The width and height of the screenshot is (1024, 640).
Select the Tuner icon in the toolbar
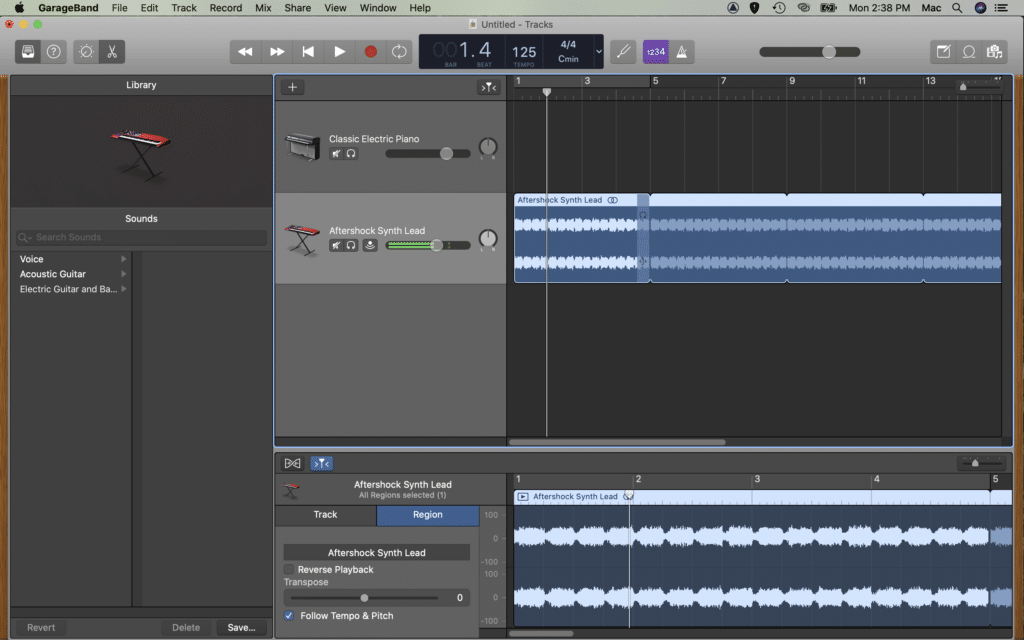click(x=623, y=52)
